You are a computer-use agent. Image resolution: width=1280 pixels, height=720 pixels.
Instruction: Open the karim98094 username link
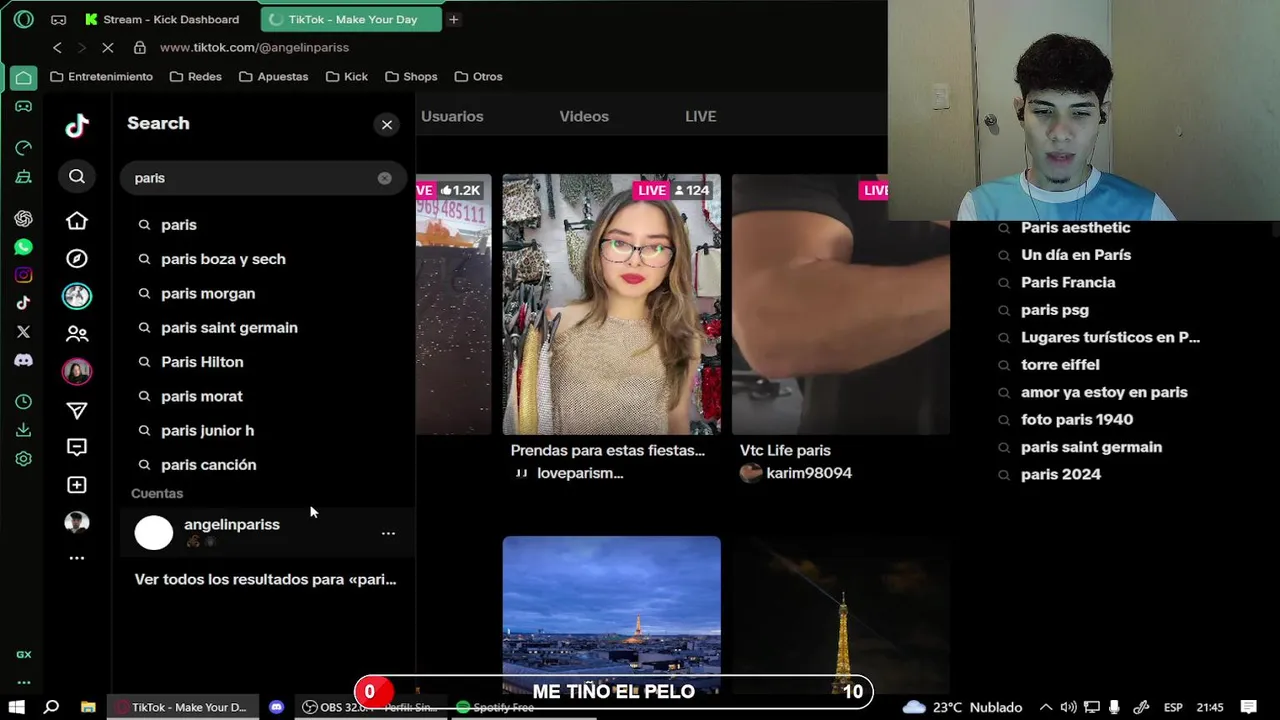[809, 473]
